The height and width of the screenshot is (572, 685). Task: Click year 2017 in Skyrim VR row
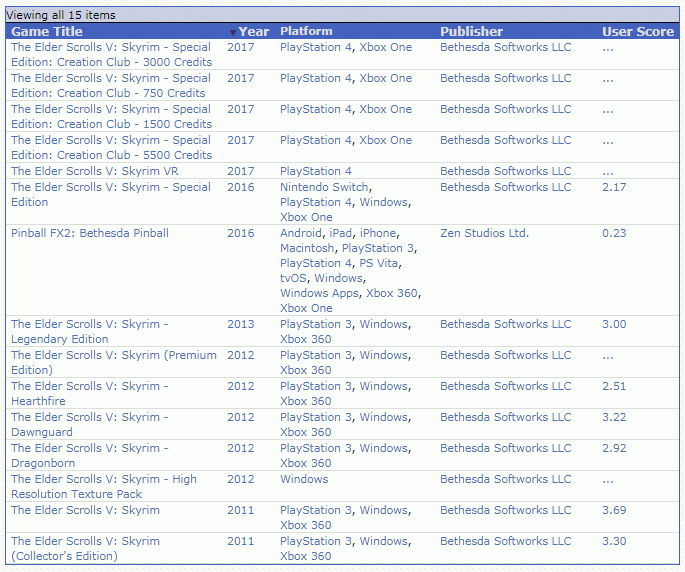(x=241, y=171)
